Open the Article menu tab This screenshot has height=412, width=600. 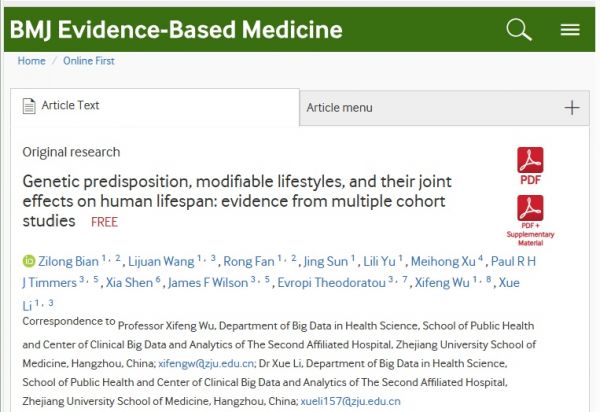click(x=339, y=108)
